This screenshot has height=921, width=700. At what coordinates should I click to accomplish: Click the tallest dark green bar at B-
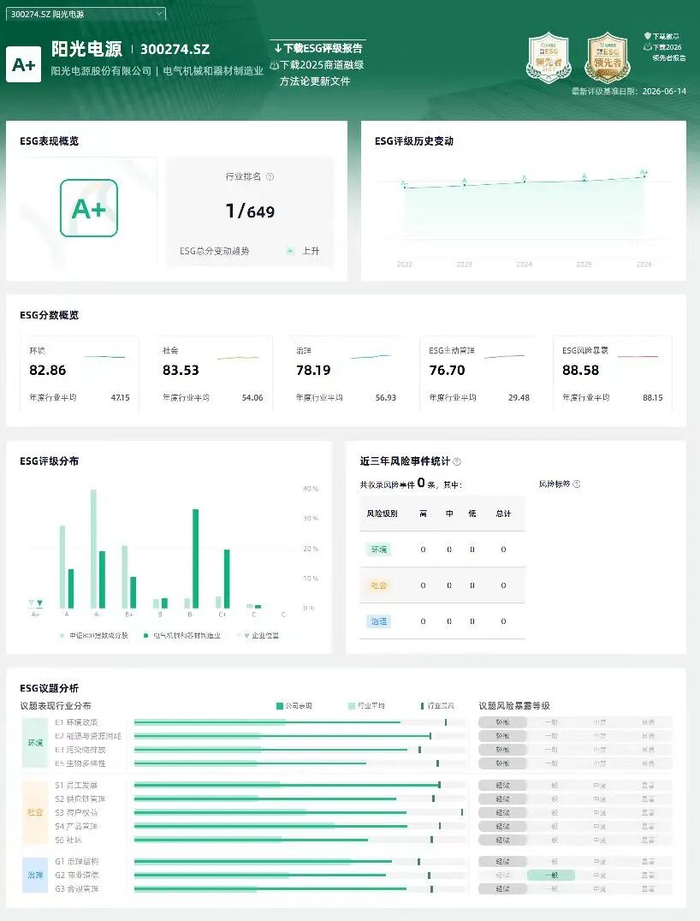pos(196,559)
